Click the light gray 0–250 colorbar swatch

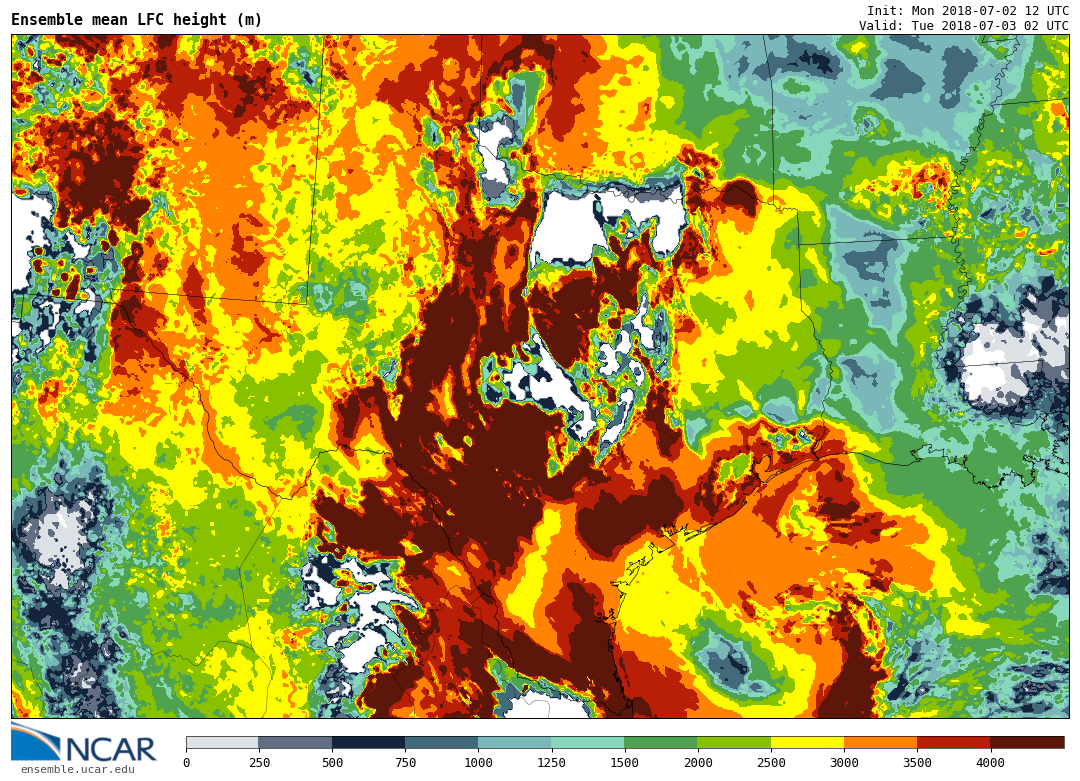[x=222, y=742]
